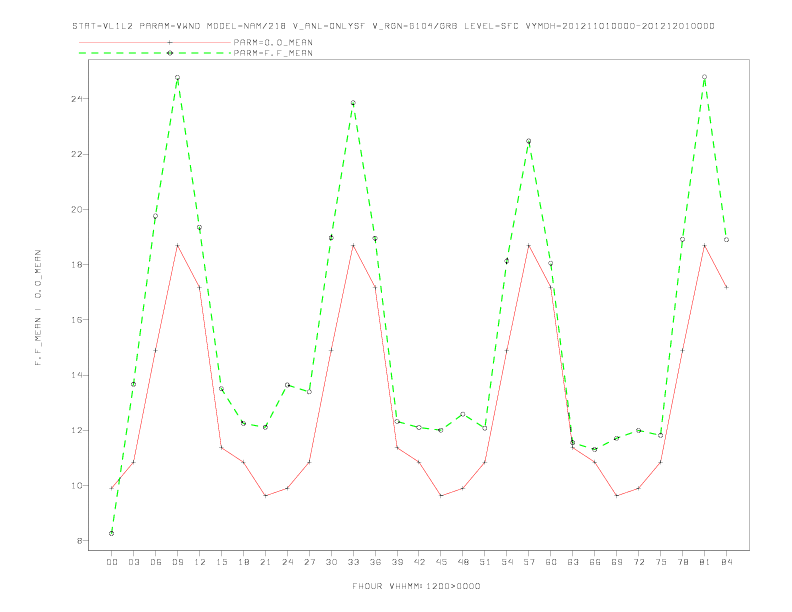The height and width of the screenshot is (612, 792).
Task: Click the x-axis tick label 63
Action: coord(573,562)
